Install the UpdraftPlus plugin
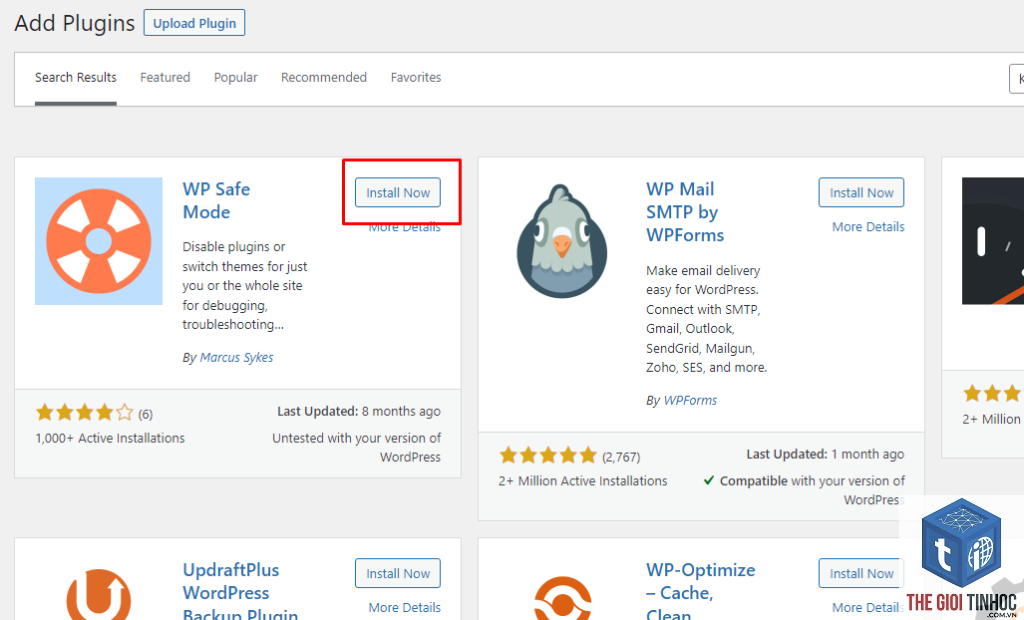The width and height of the screenshot is (1024, 620). (398, 574)
